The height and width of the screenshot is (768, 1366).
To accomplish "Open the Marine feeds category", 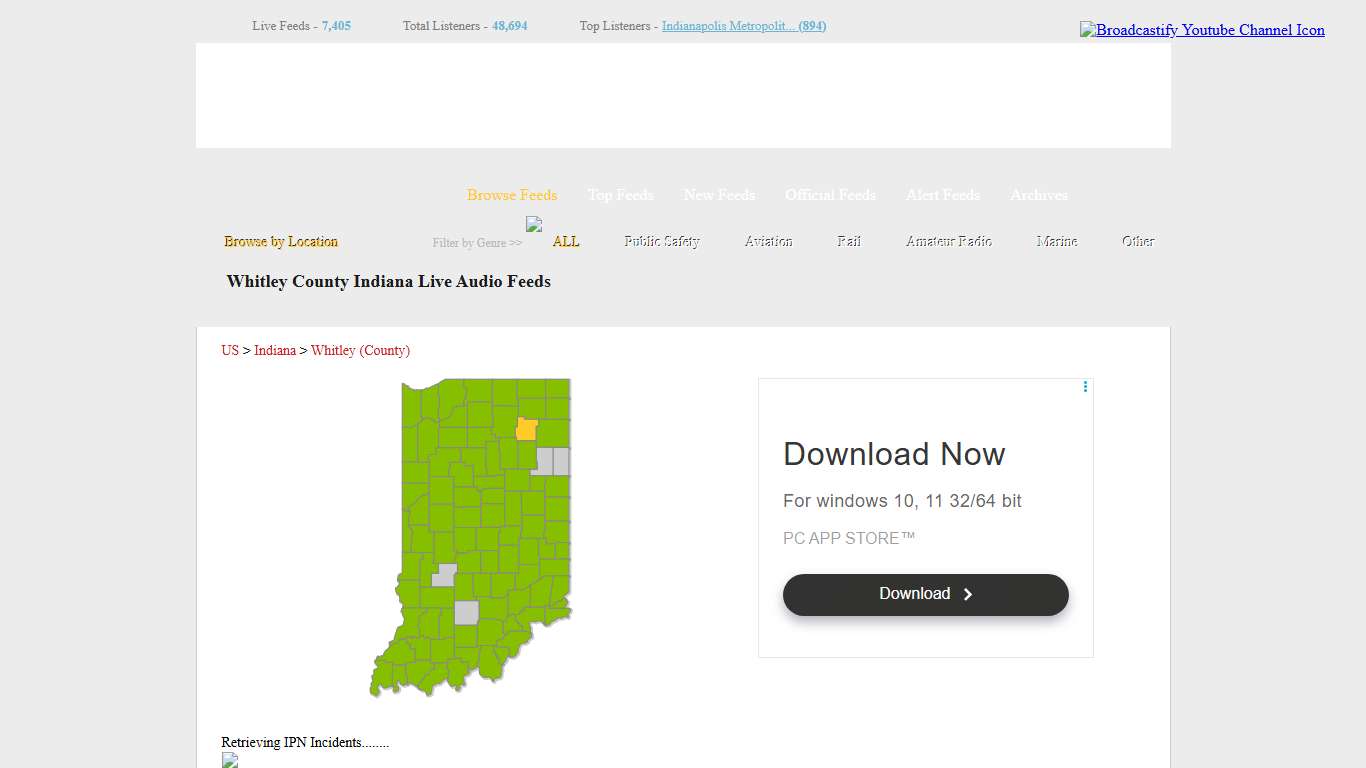I will click(1057, 240).
